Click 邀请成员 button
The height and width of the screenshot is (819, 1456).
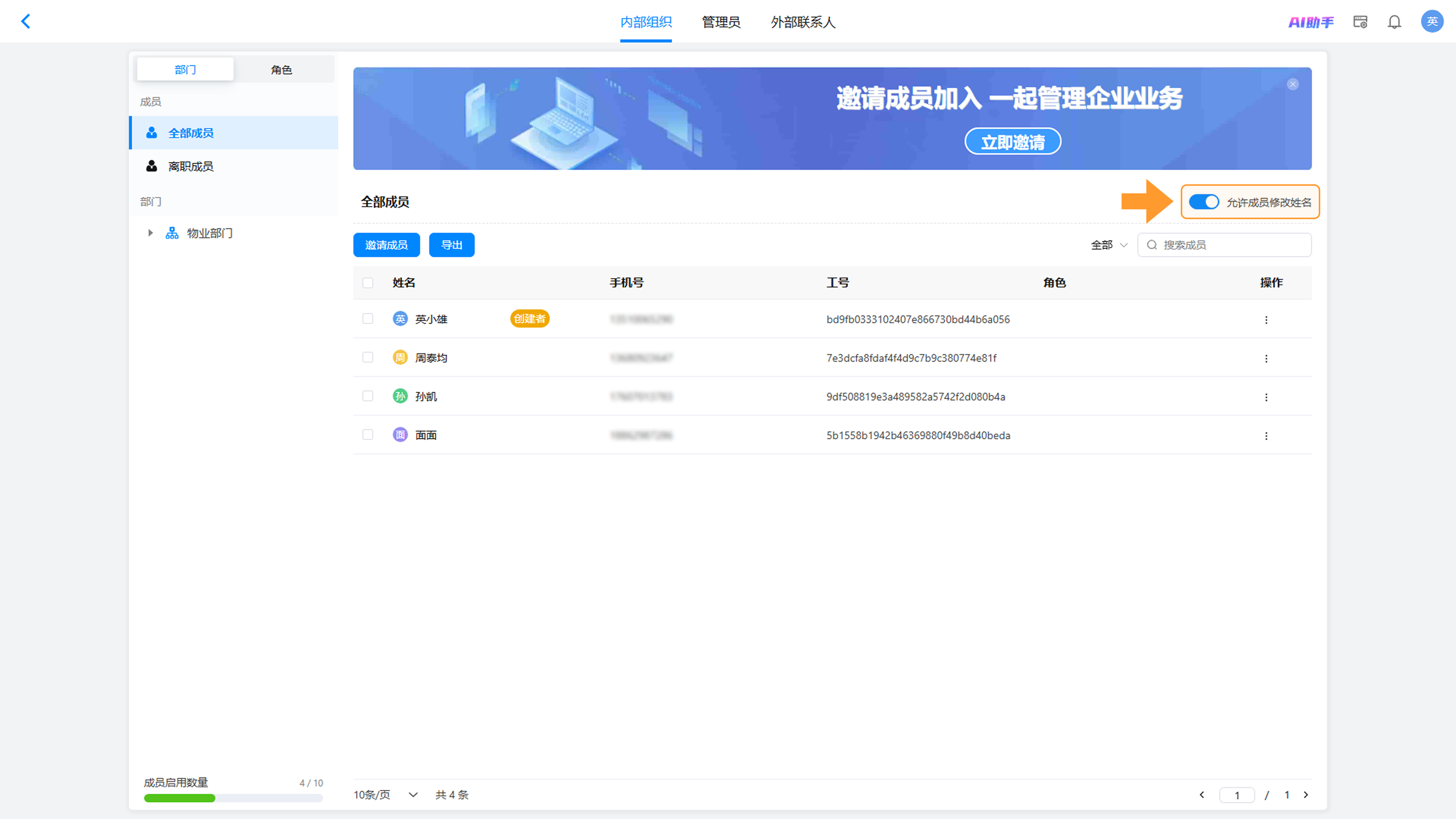click(387, 245)
